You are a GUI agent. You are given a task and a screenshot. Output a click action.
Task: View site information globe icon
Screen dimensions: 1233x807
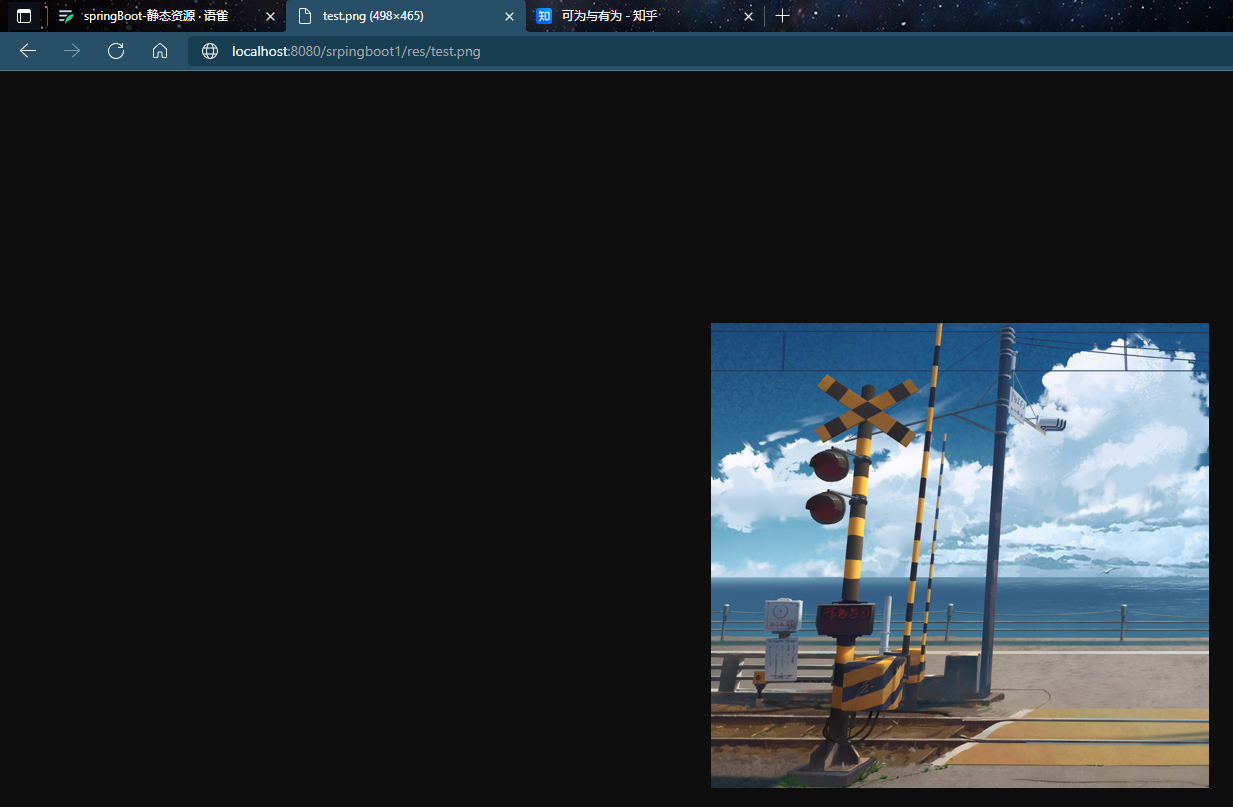(210, 51)
